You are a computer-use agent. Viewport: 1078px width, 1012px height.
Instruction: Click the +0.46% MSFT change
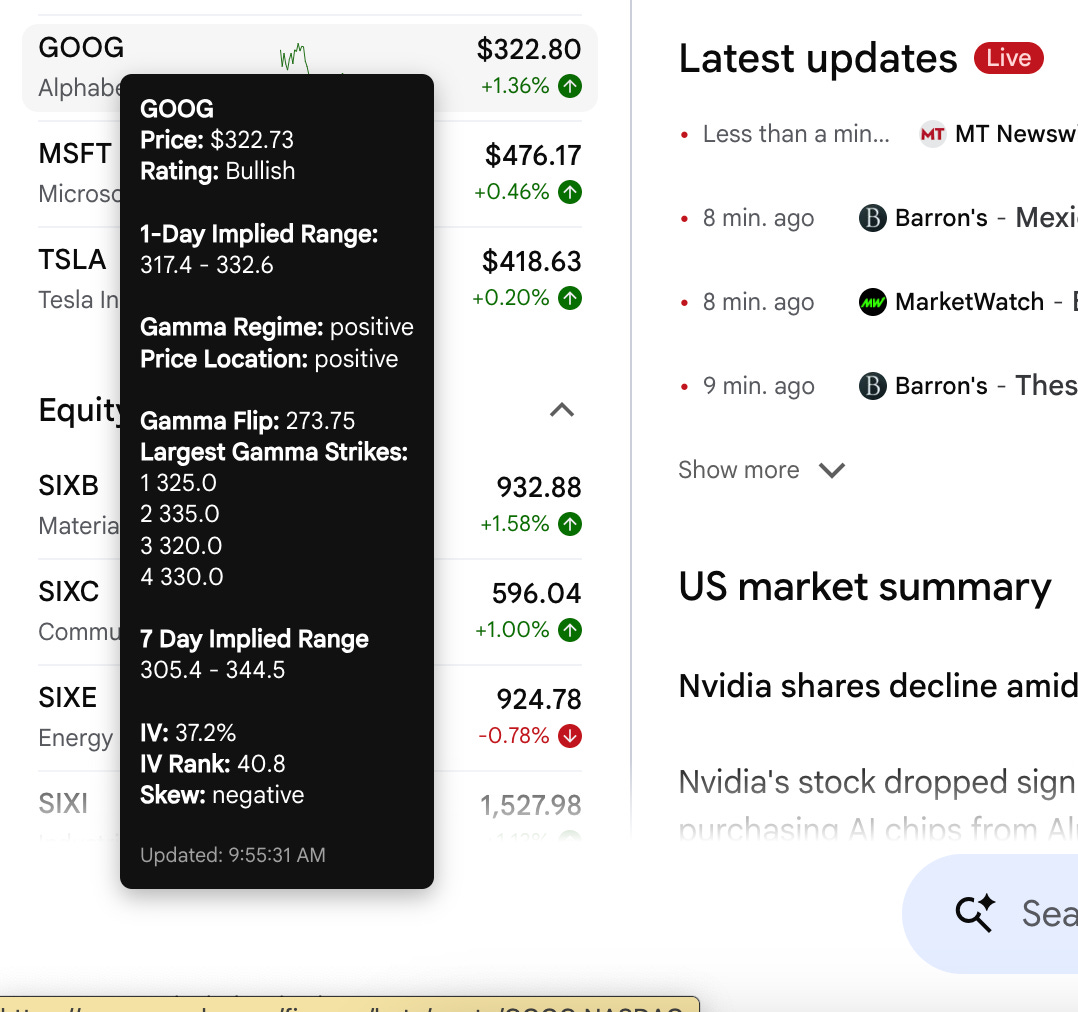[x=512, y=192]
